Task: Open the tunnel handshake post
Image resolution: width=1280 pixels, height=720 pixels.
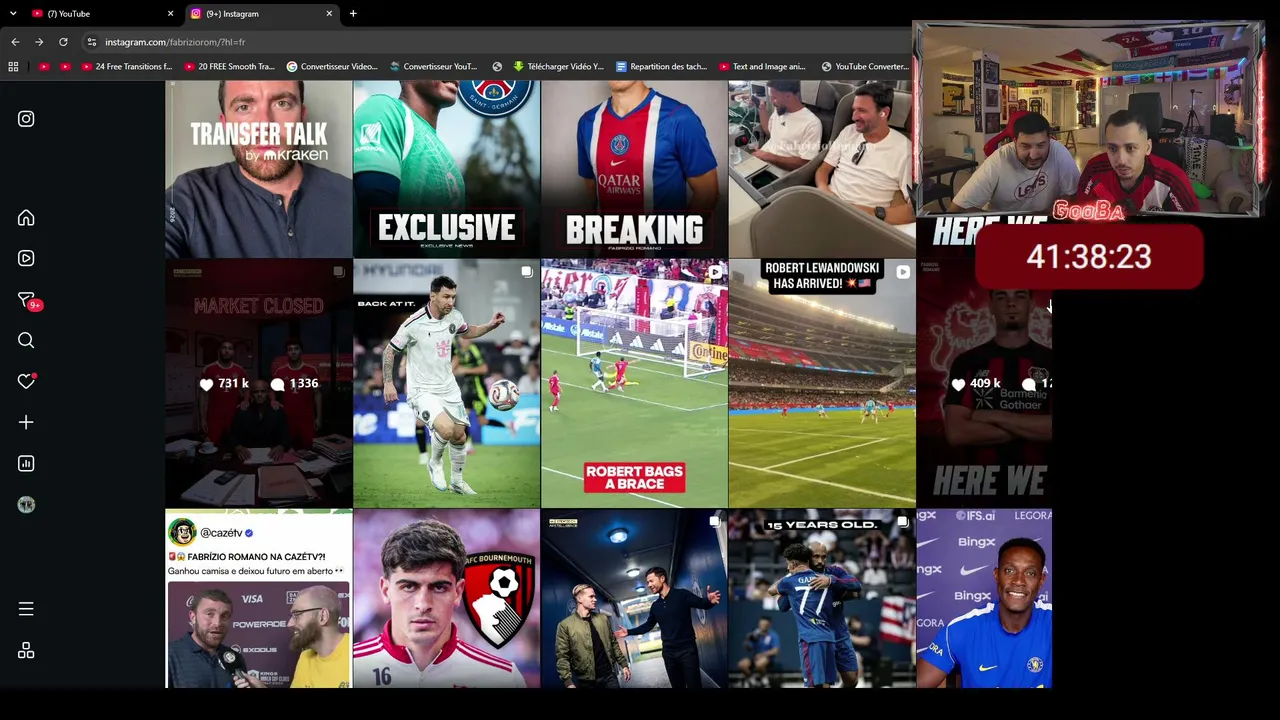Action: (634, 599)
